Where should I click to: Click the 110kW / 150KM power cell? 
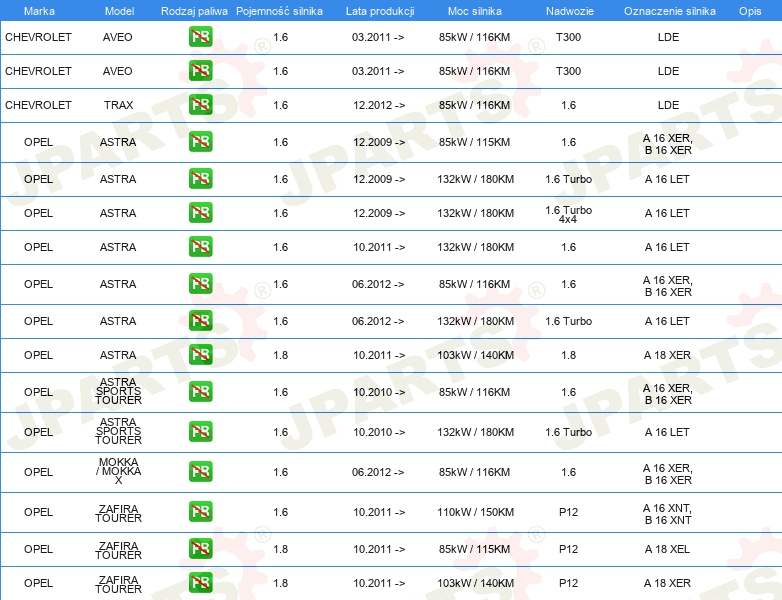(x=475, y=512)
